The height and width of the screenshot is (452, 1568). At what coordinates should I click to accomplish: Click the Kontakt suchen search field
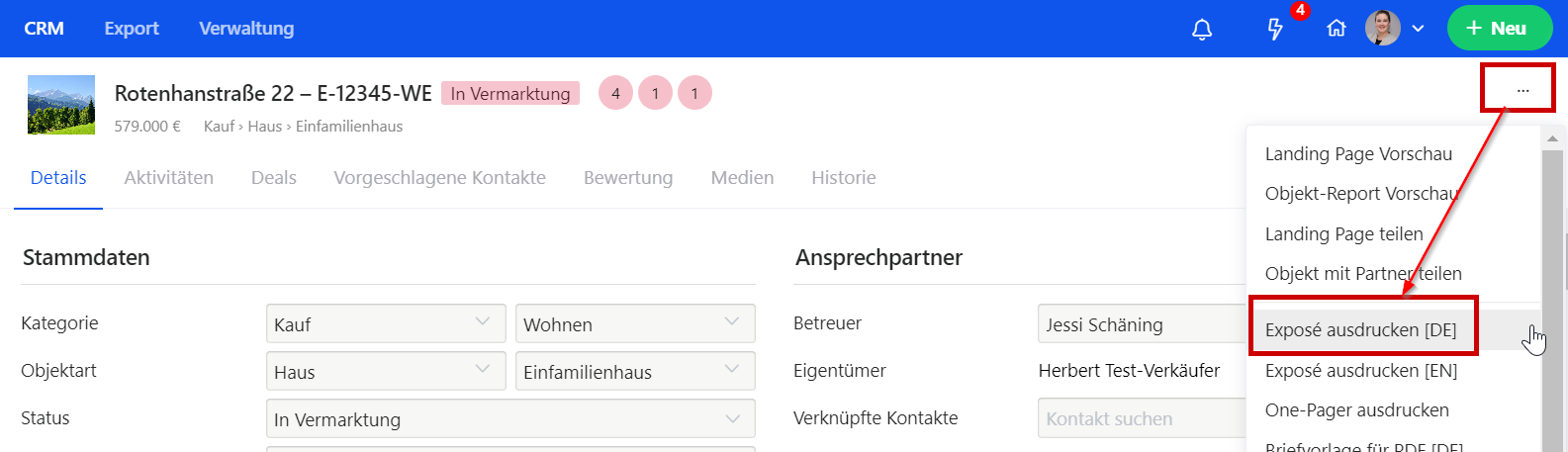click(x=1138, y=419)
